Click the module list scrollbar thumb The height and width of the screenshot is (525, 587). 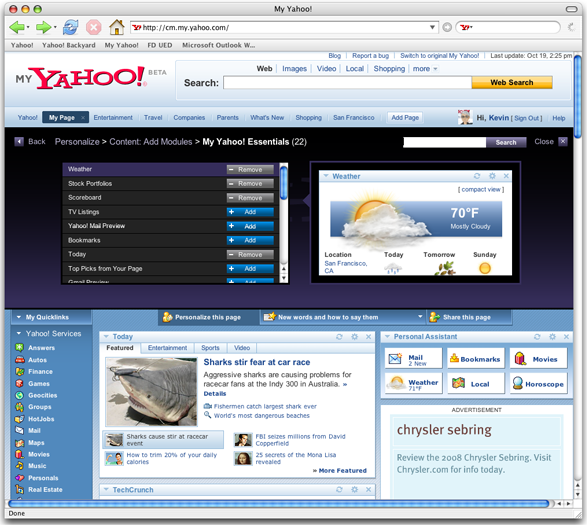284,182
